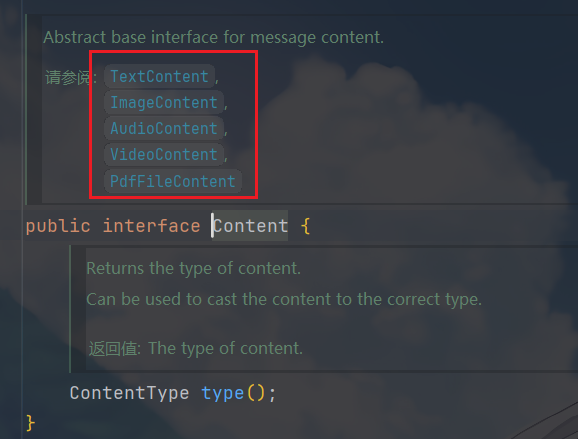Click 'Returns the type of content.' line
The image size is (578, 439).
(x=194, y=268)
